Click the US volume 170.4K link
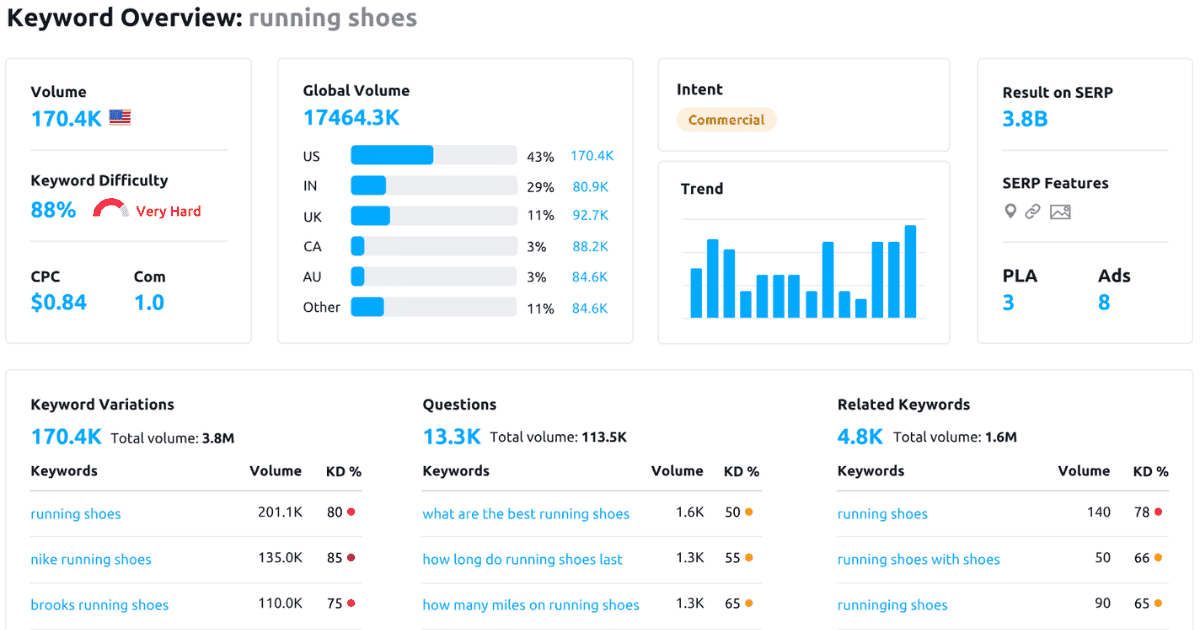 [592, 156]
